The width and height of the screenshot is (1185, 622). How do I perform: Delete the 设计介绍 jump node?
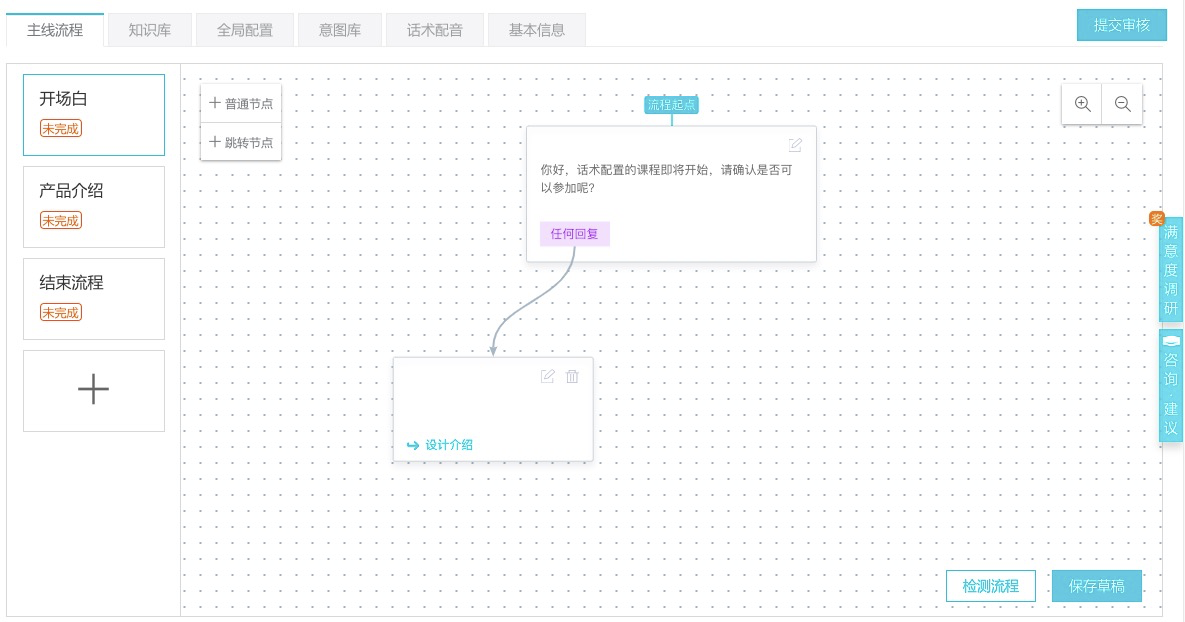coord(572,376)
